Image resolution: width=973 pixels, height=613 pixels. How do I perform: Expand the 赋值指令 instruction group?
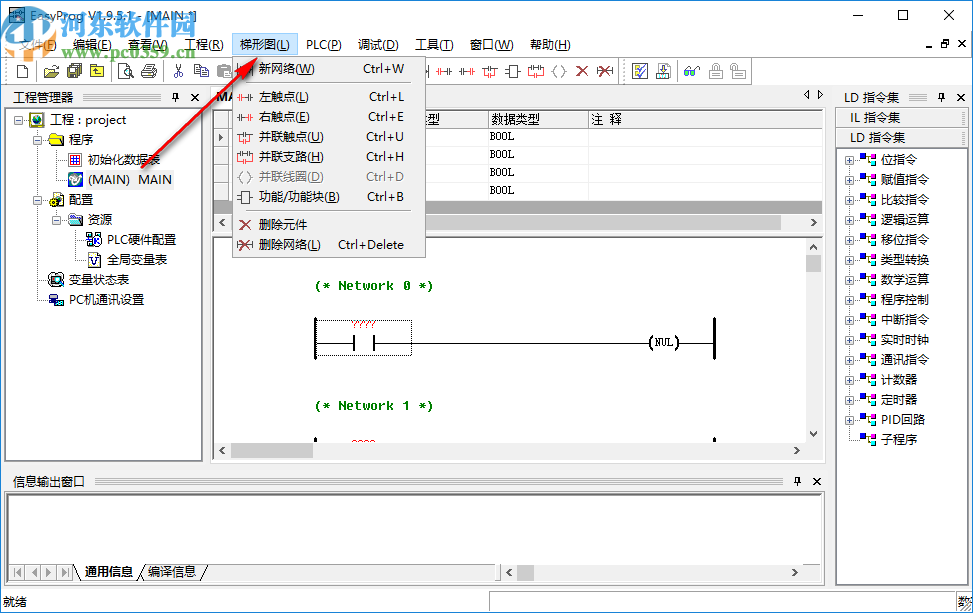point(849,180)
